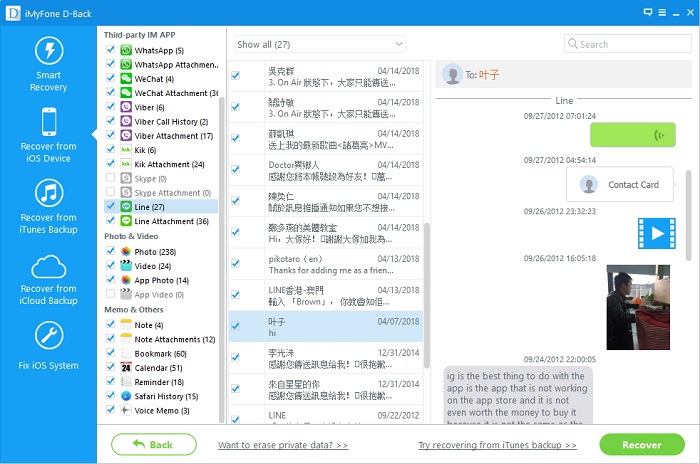Select the pikotaro (en) conversation
Viewport: 700px width, 464px height.
click(325, 264)
